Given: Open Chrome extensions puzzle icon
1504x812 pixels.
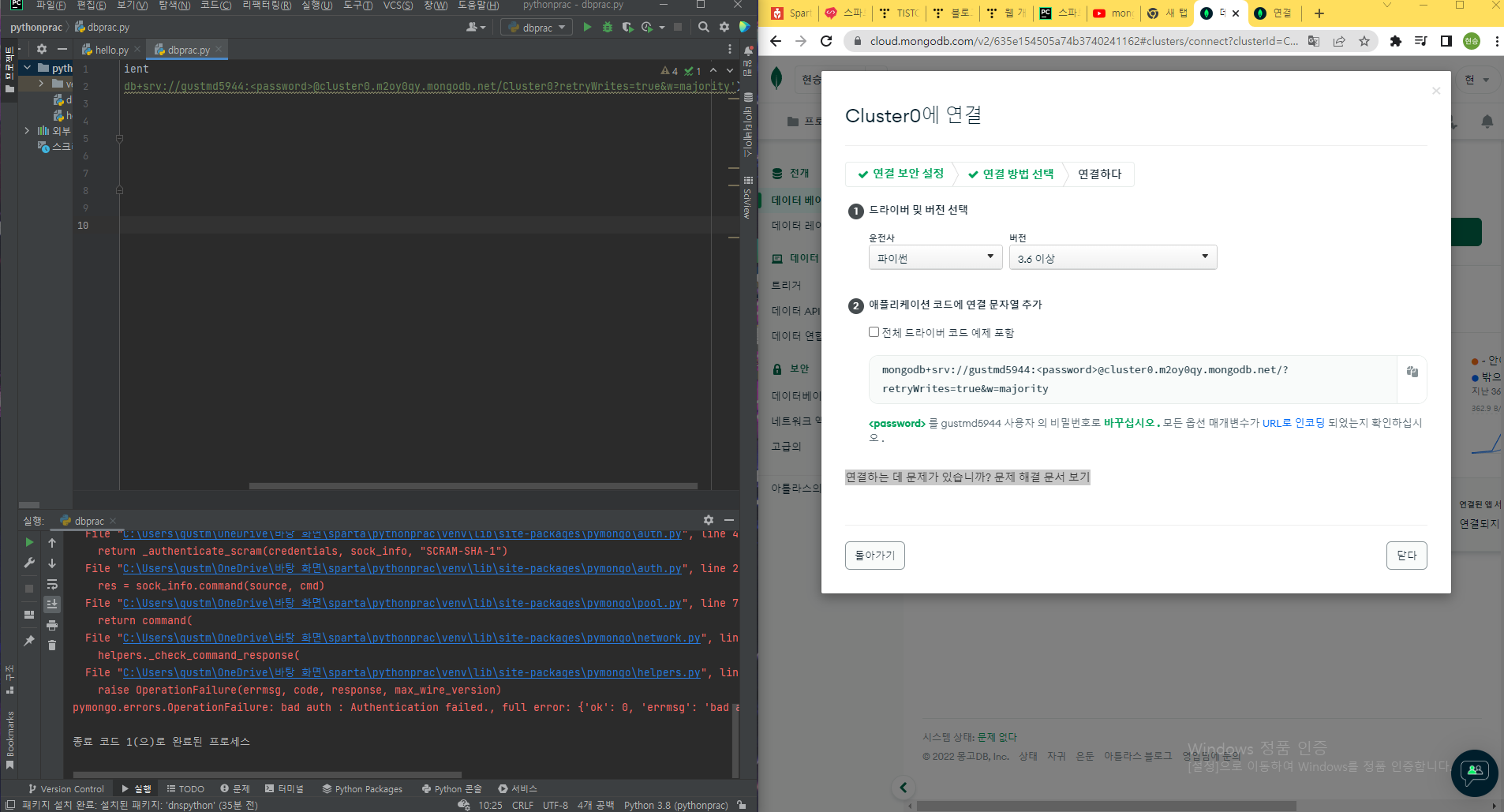Looking at the screenshot, I should click(1396, 41).
